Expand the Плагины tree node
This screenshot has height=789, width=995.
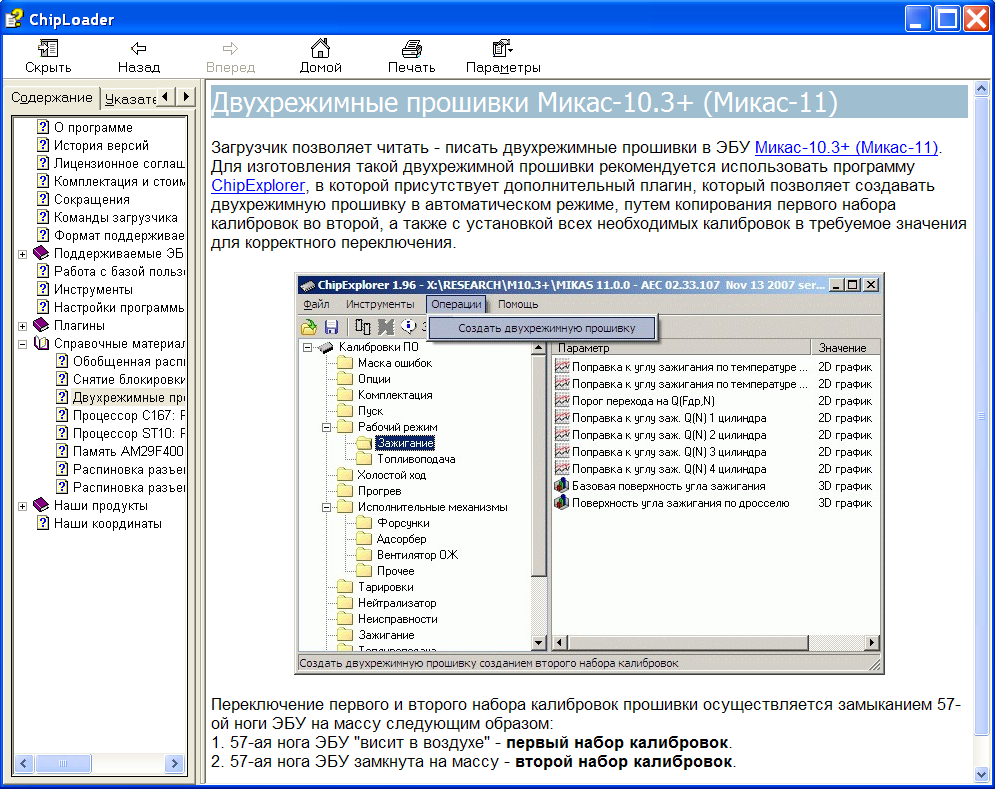[23, 326]
